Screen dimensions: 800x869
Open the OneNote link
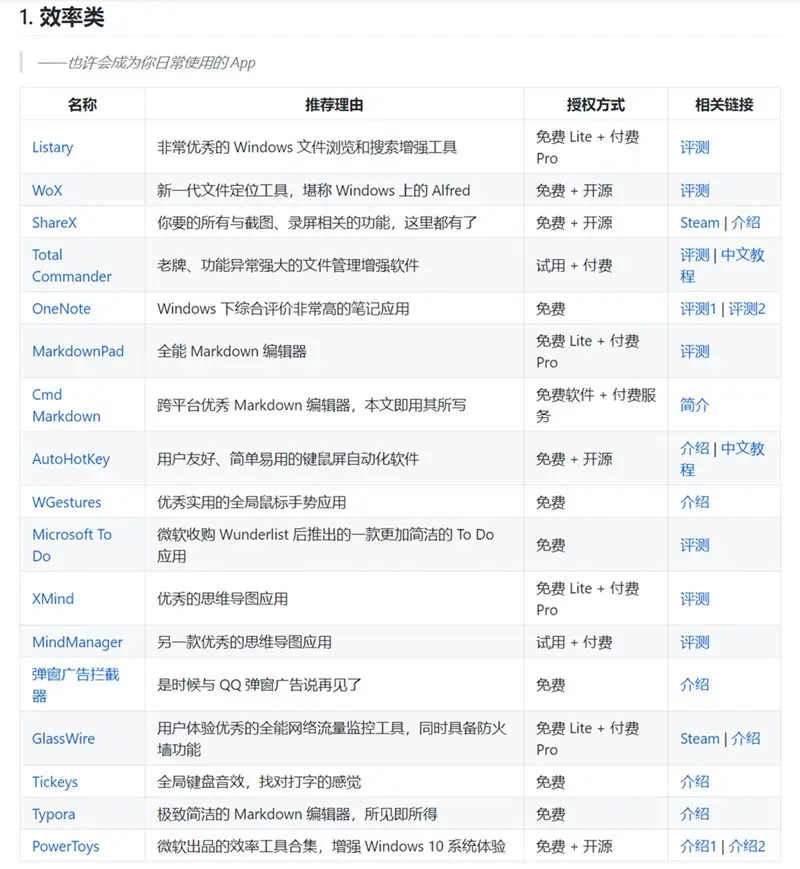click(x=61, y=309)
